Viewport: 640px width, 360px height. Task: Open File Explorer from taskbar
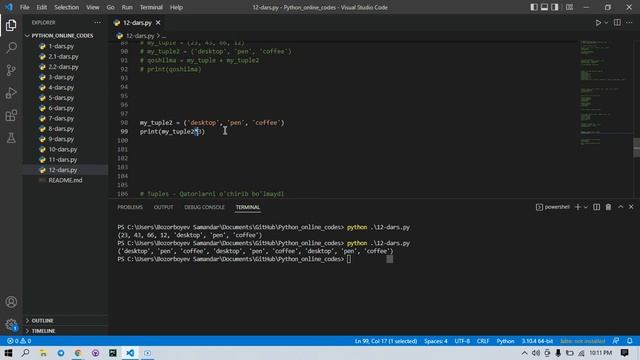point(43,353)
